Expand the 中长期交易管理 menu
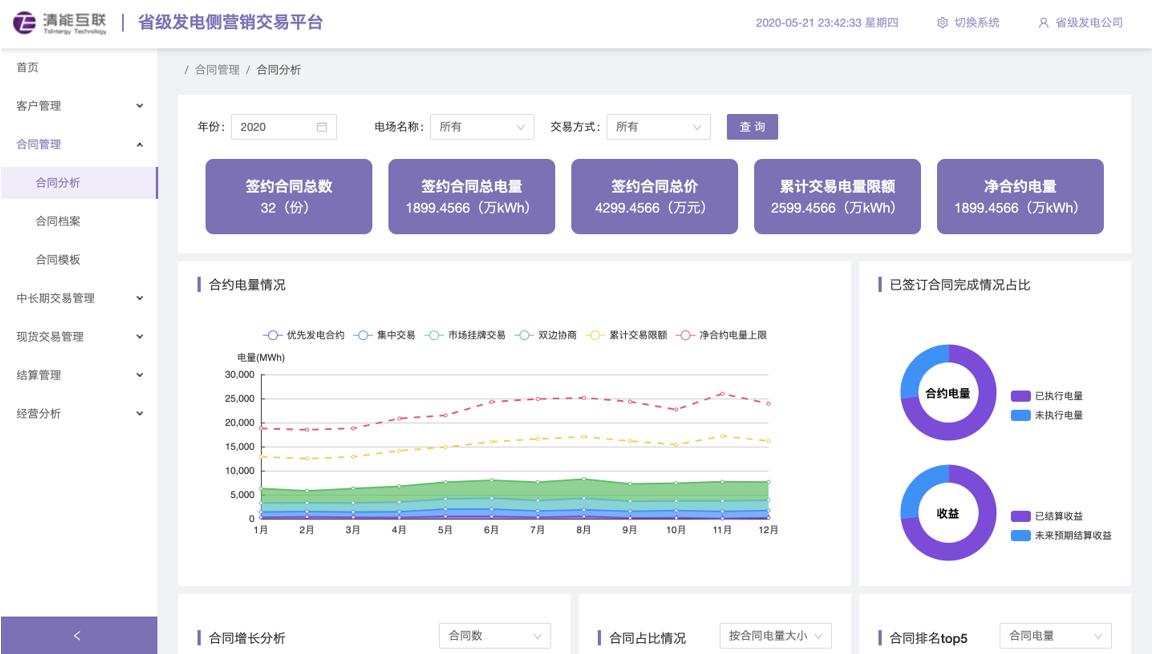1152x654 pixels. click(78, 298)
